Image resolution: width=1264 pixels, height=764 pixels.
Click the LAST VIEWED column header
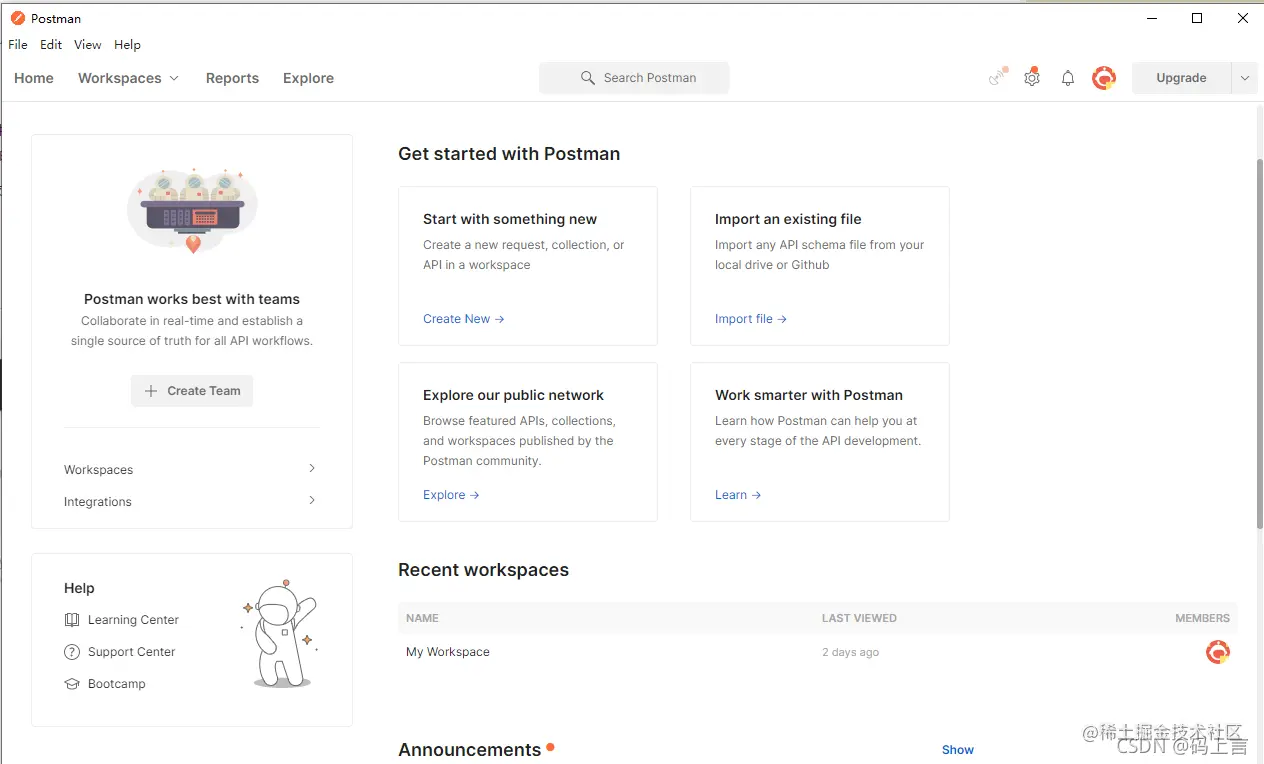(x=859, y=618)
